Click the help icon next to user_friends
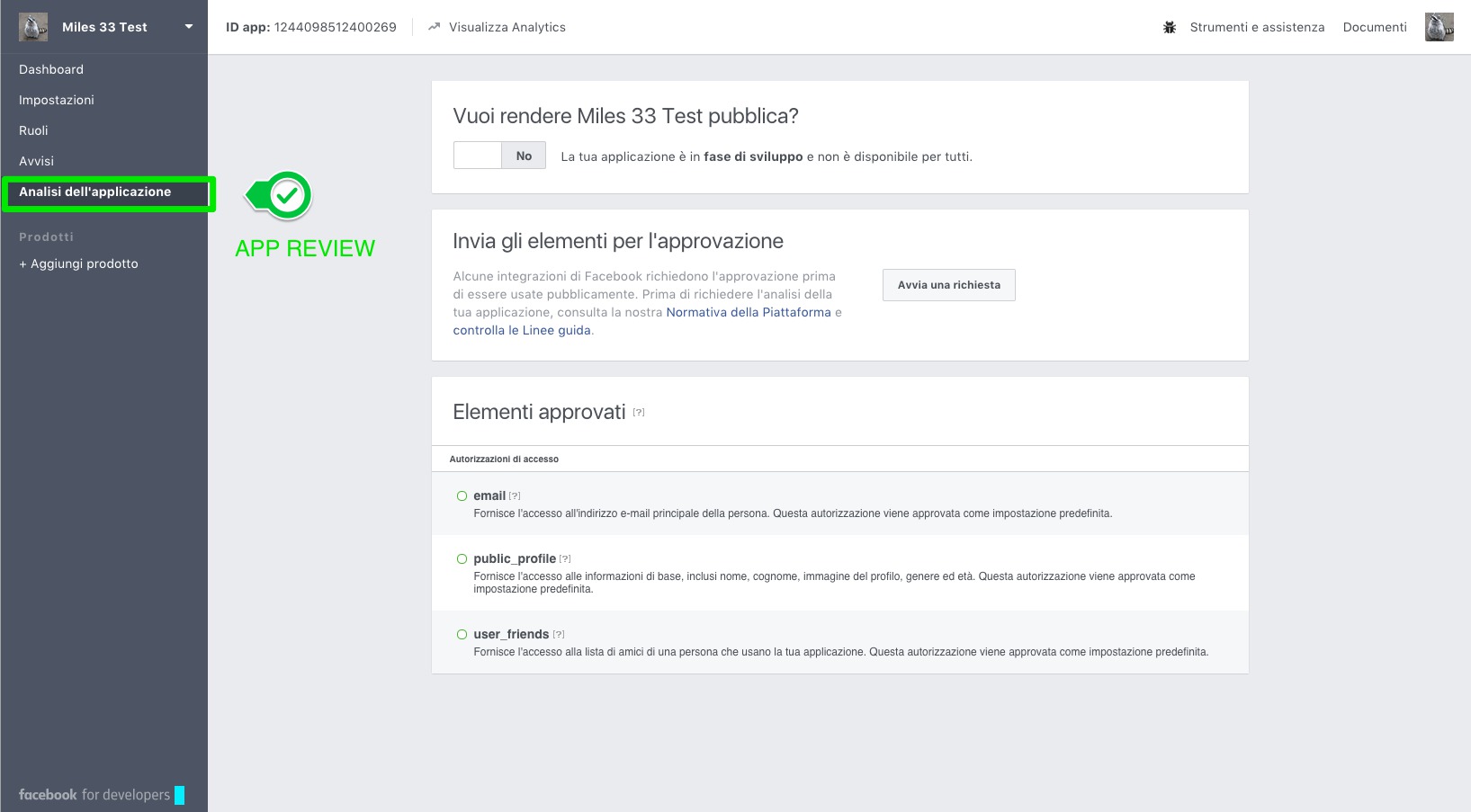 point(559,635)
